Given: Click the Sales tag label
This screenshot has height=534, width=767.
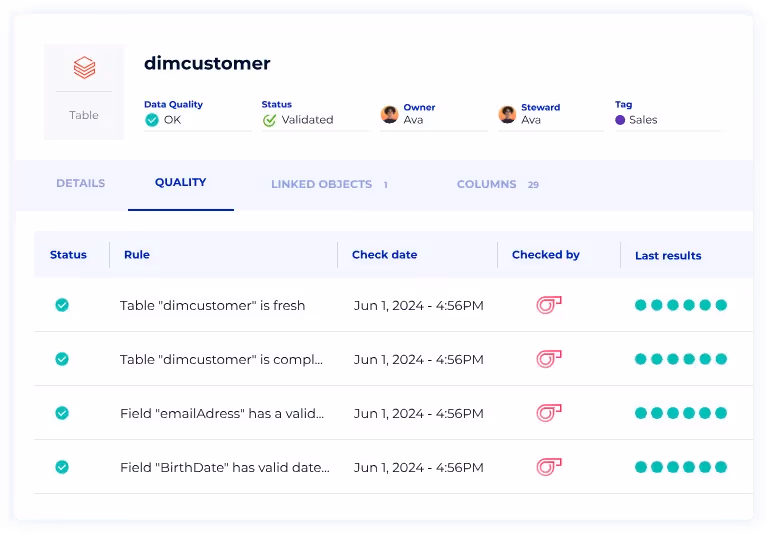Looking at the screenshot, I should pos(643,120).
